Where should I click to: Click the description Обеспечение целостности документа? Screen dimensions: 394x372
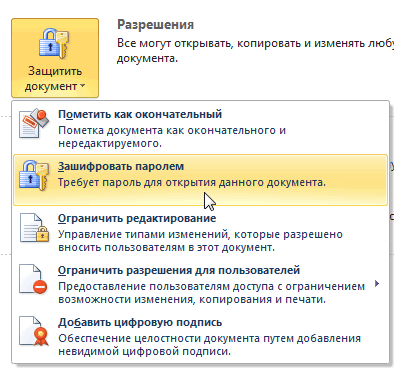[210, 345]
